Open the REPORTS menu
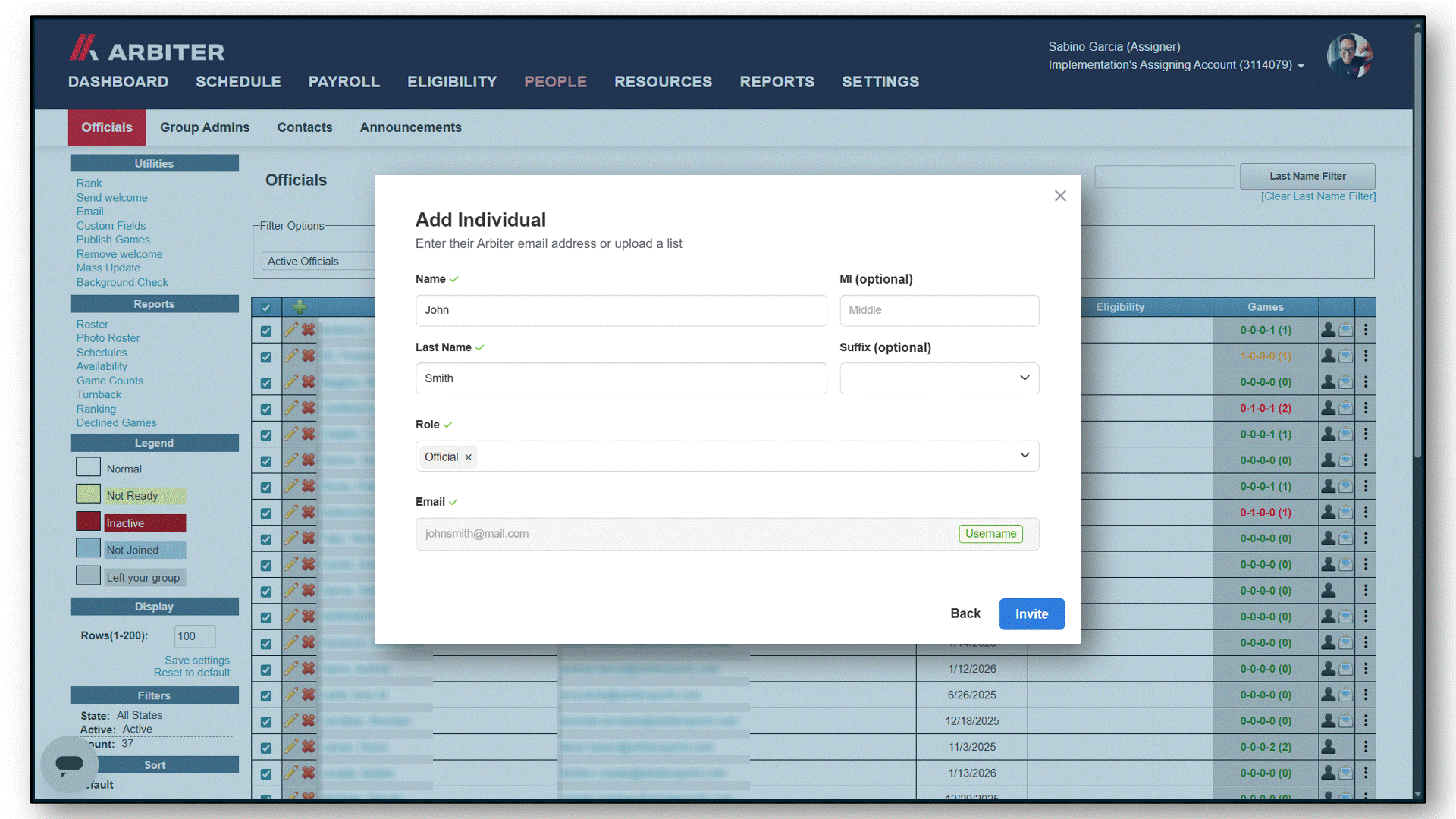This screenshot has width=1456, height=819. pos(777,82)
